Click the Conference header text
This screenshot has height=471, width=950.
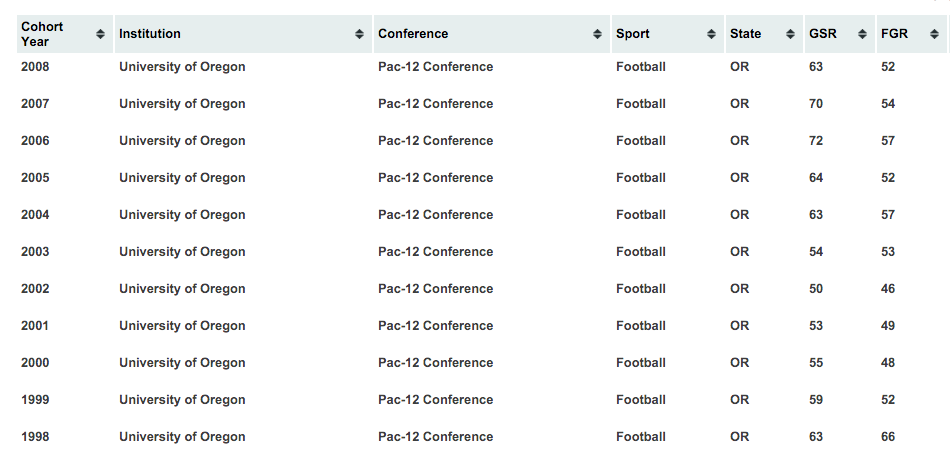point(413,34)
